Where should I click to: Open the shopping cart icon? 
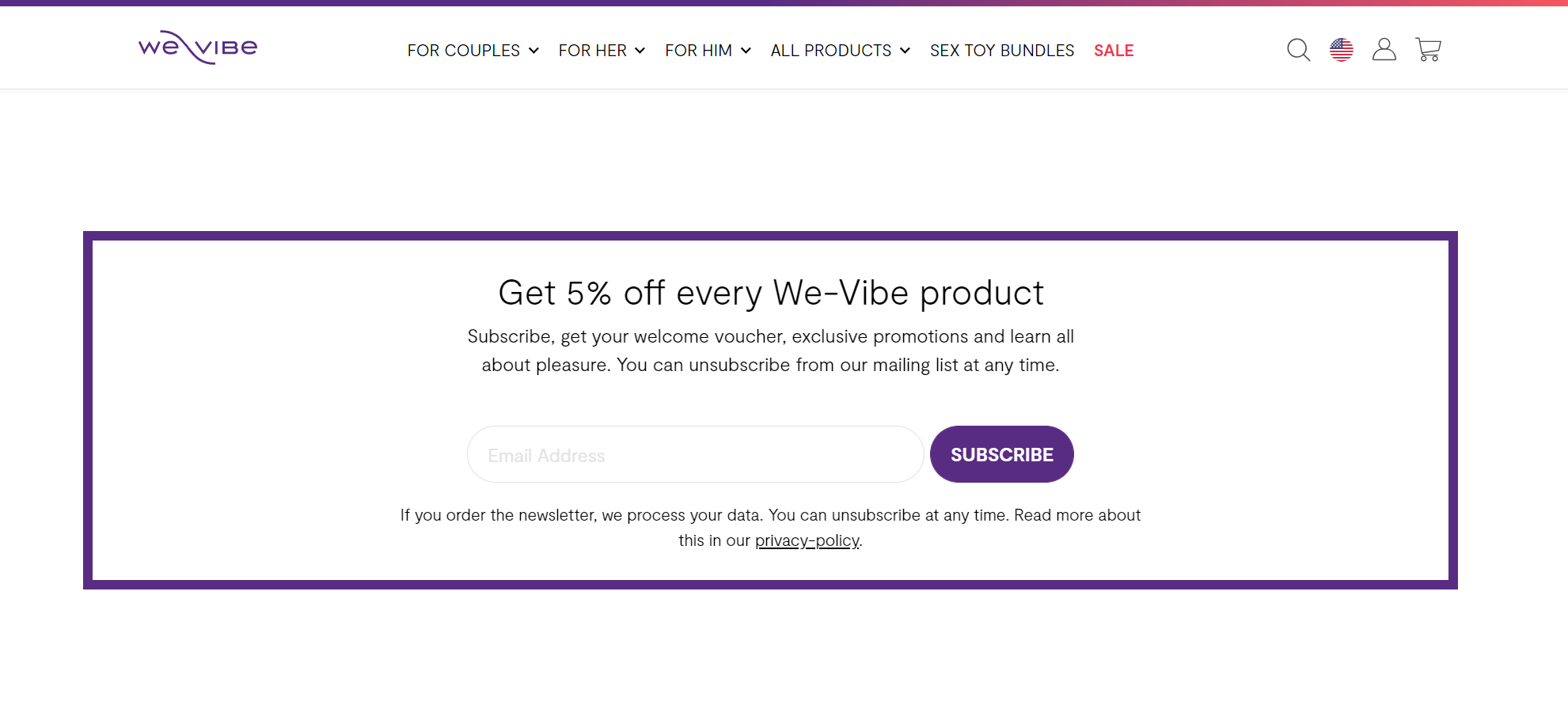[x=1429, y=50]
